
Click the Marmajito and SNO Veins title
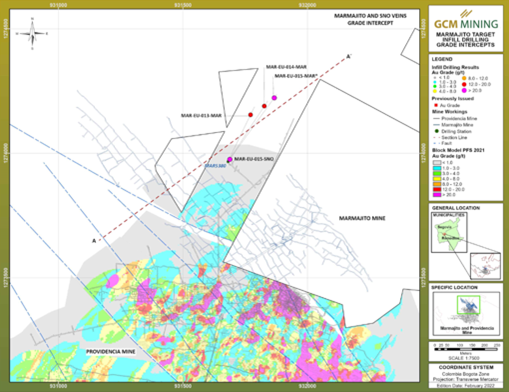coord(370,20)
